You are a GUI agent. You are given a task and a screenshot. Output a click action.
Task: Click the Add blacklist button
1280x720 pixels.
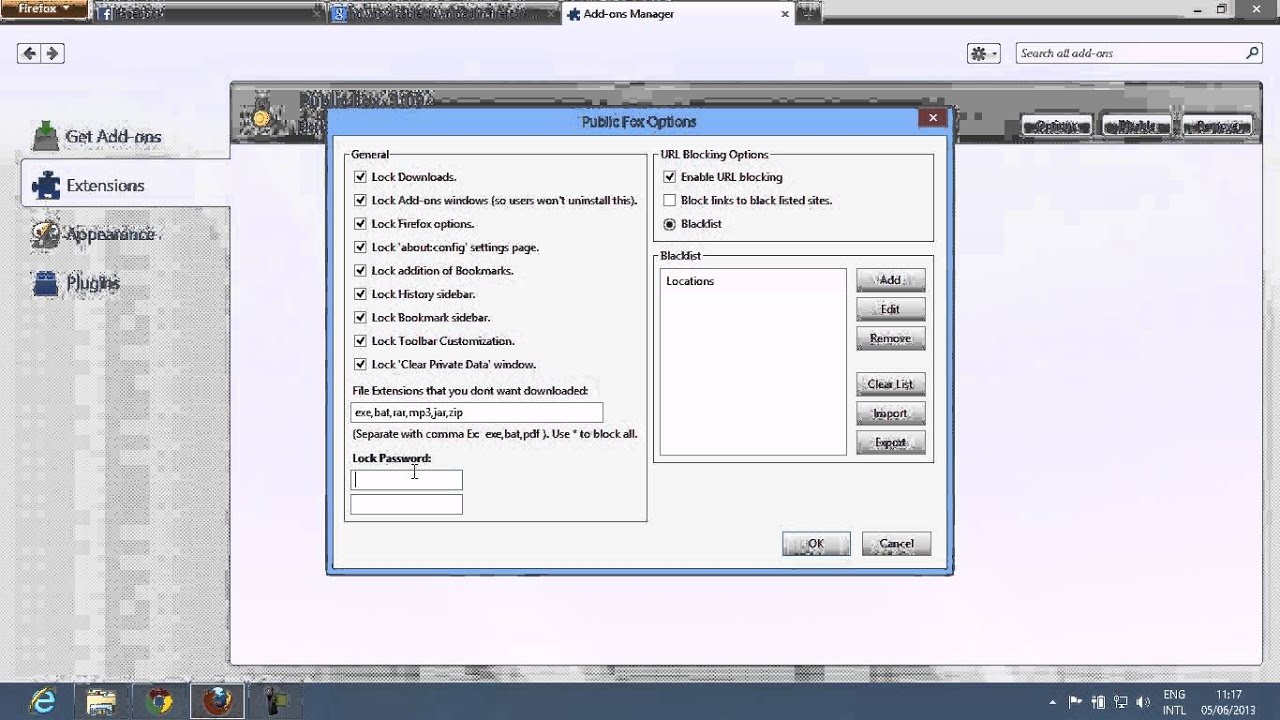[x=890, y=280]
